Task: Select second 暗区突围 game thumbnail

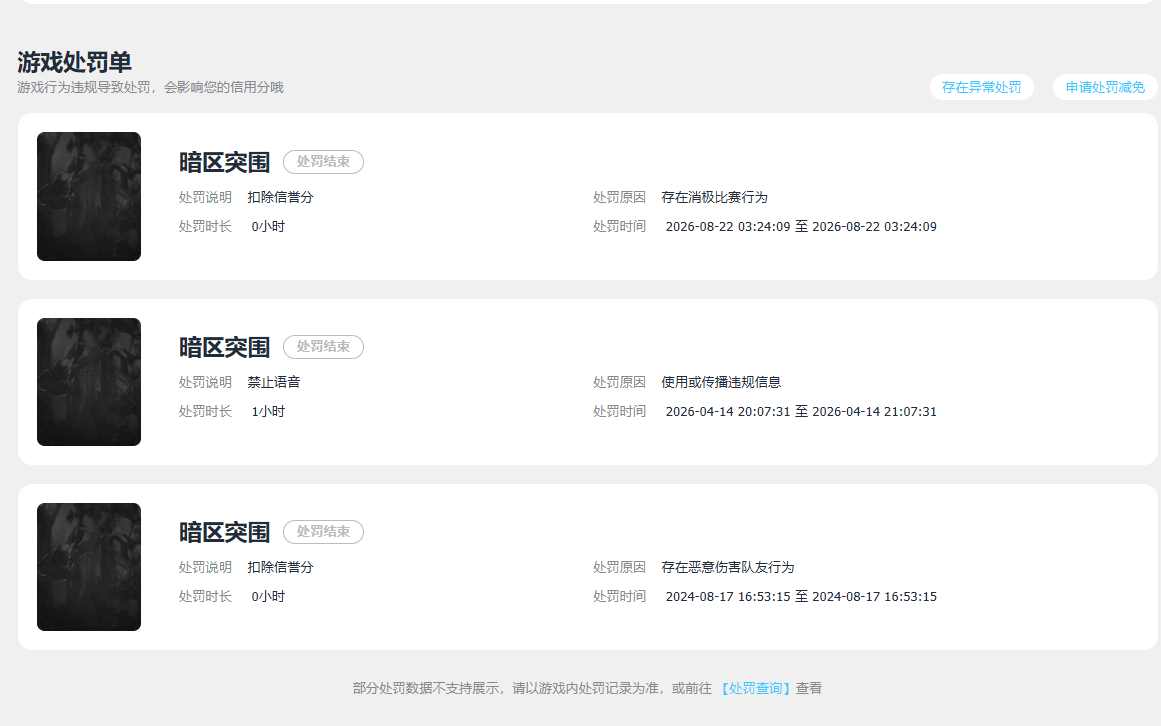Action: point(89,382)
